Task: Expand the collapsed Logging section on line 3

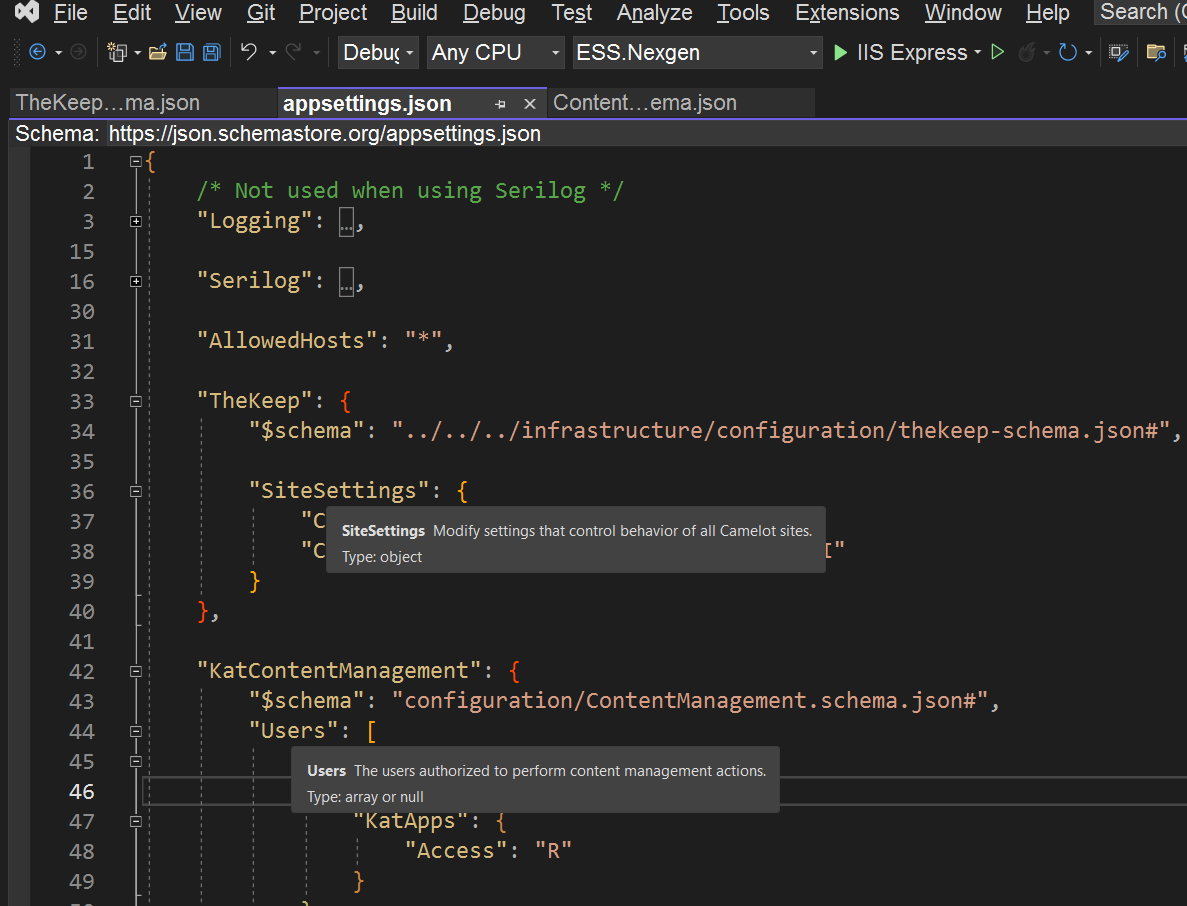Action: 136,221
